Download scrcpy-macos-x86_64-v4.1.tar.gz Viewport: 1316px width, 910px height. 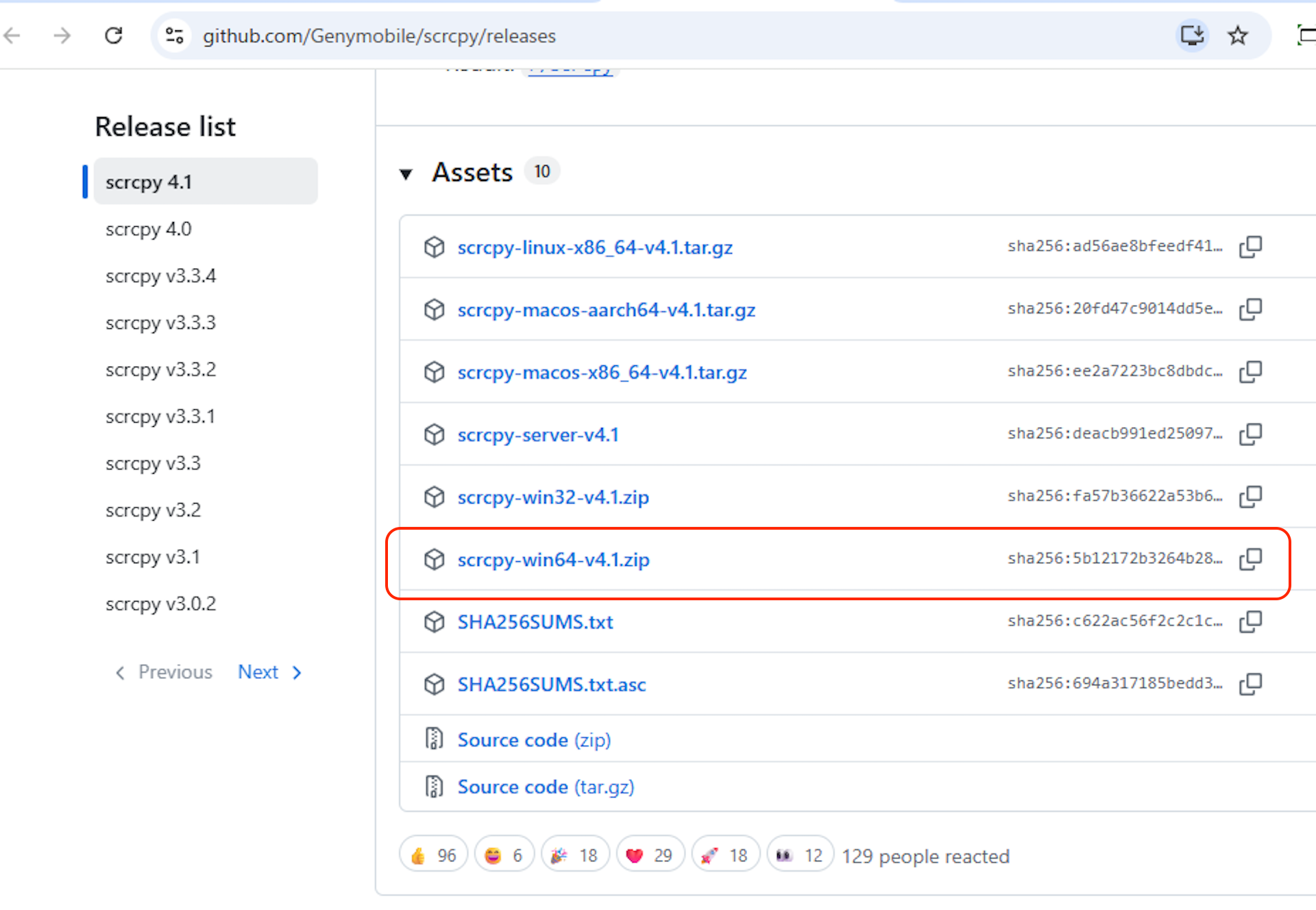pyautogui.click(x=602, y=372)
